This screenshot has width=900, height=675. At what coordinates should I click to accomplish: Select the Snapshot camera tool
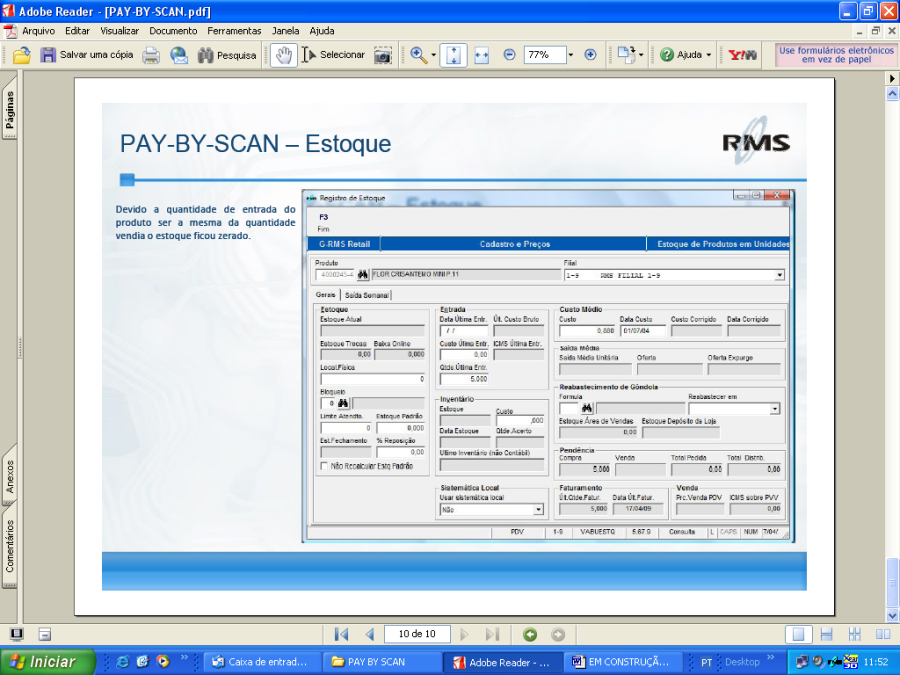(x=383, y=55)
